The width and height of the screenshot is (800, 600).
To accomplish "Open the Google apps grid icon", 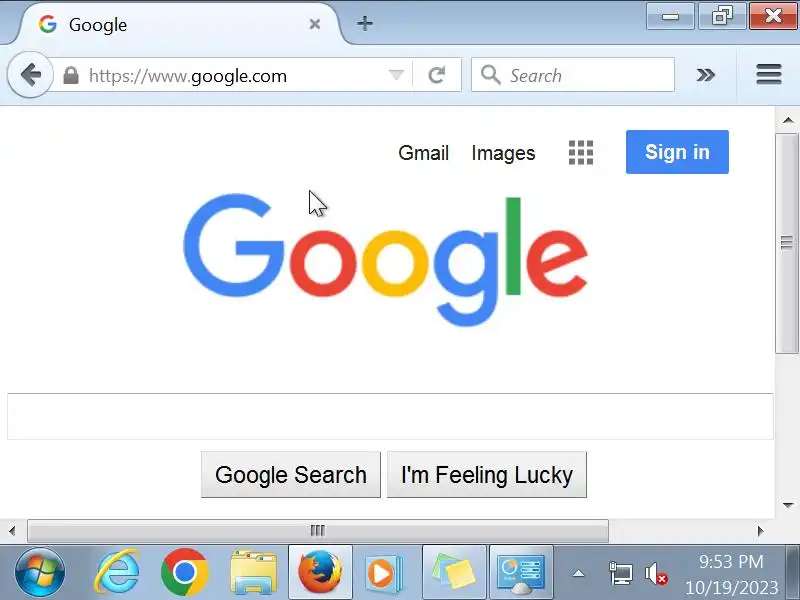I will point(581,153).
